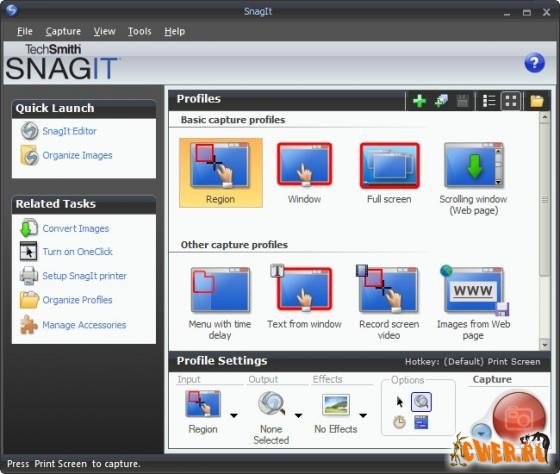The image size is (560, 474).
Task: Click the profiles scrollbar down arrow
Action: 545,345
